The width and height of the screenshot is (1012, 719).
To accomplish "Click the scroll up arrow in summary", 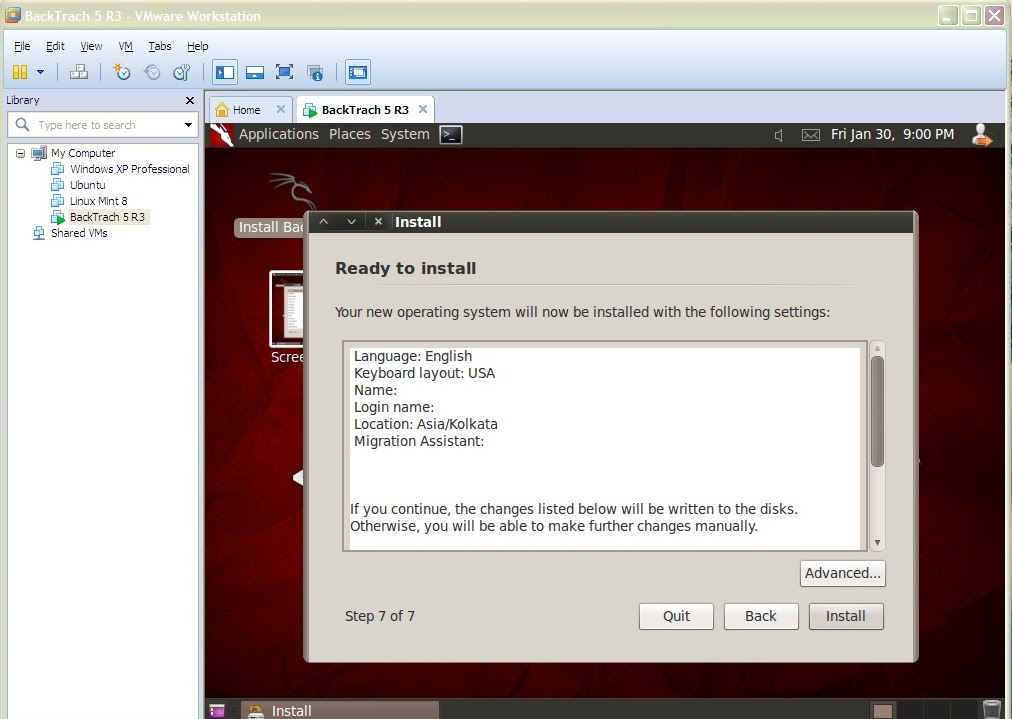I will [x=876, y=349].
